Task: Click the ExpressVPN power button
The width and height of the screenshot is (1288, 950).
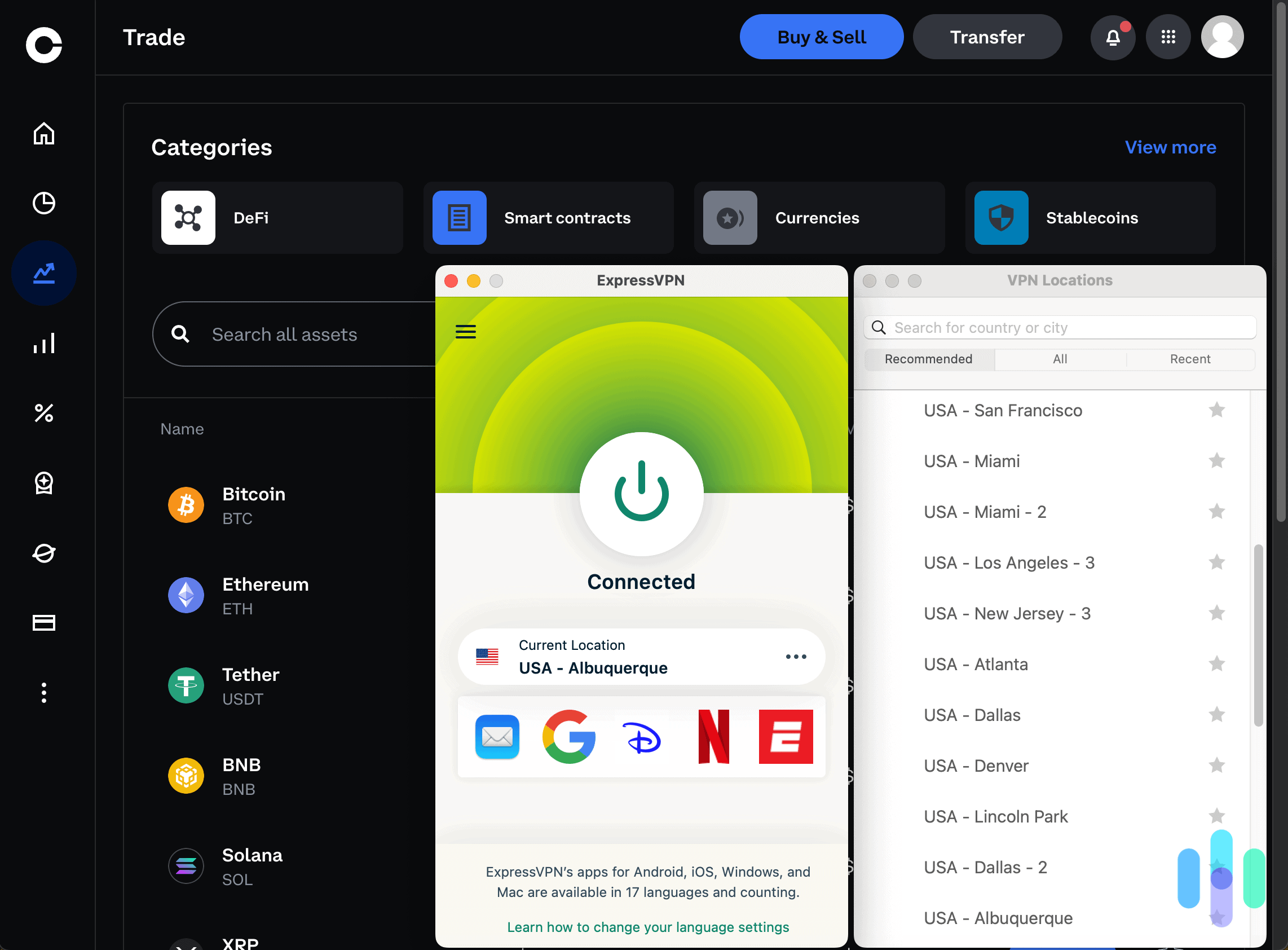Action: pos(641,494)
